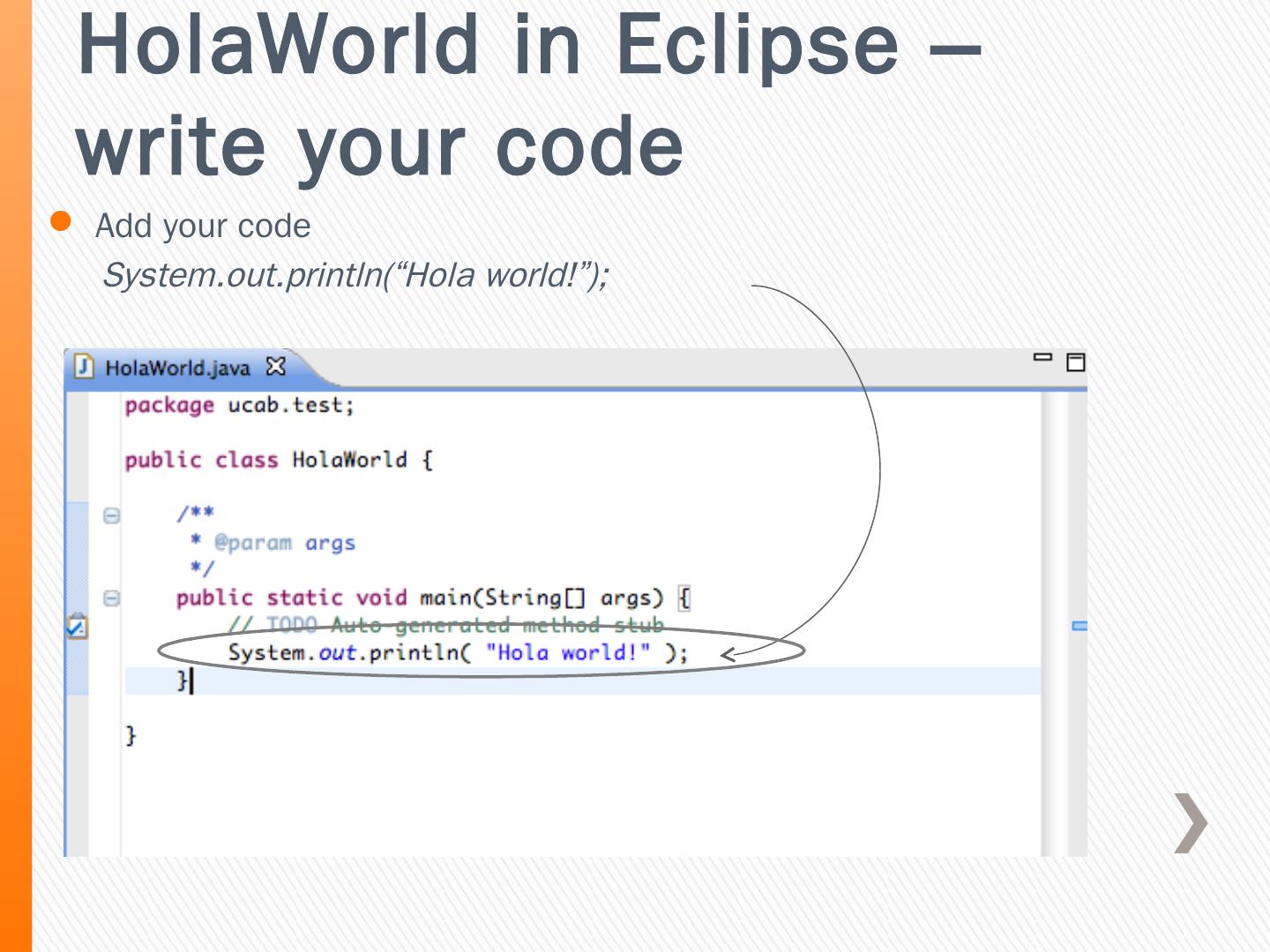Viewport: 1270px width, 952px height.
Task: Click the 'Add your code' bullet text
Action: (x=203, y=227)
